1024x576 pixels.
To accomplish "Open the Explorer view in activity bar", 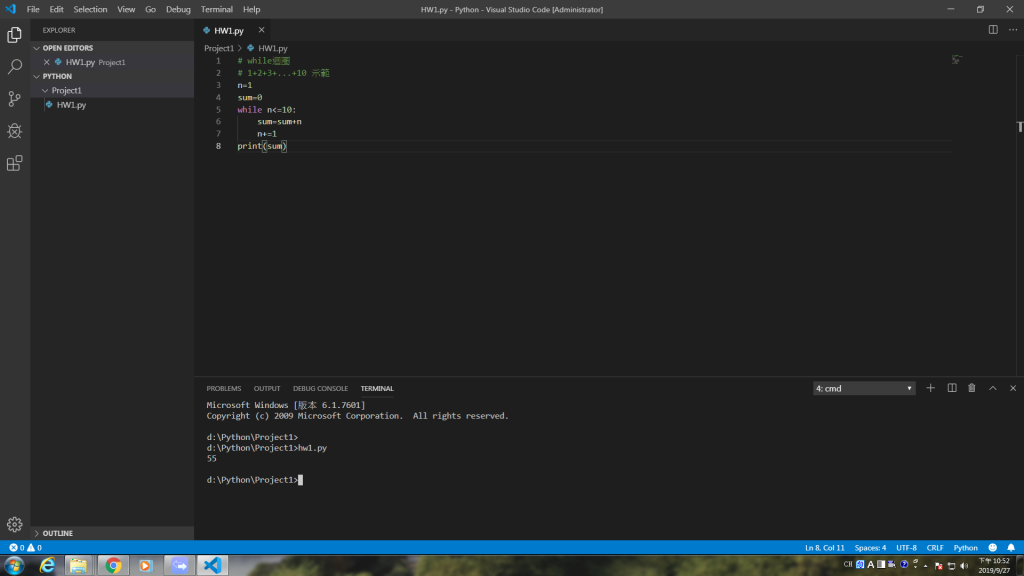I will pyautogui.click(x=14, y=35).
